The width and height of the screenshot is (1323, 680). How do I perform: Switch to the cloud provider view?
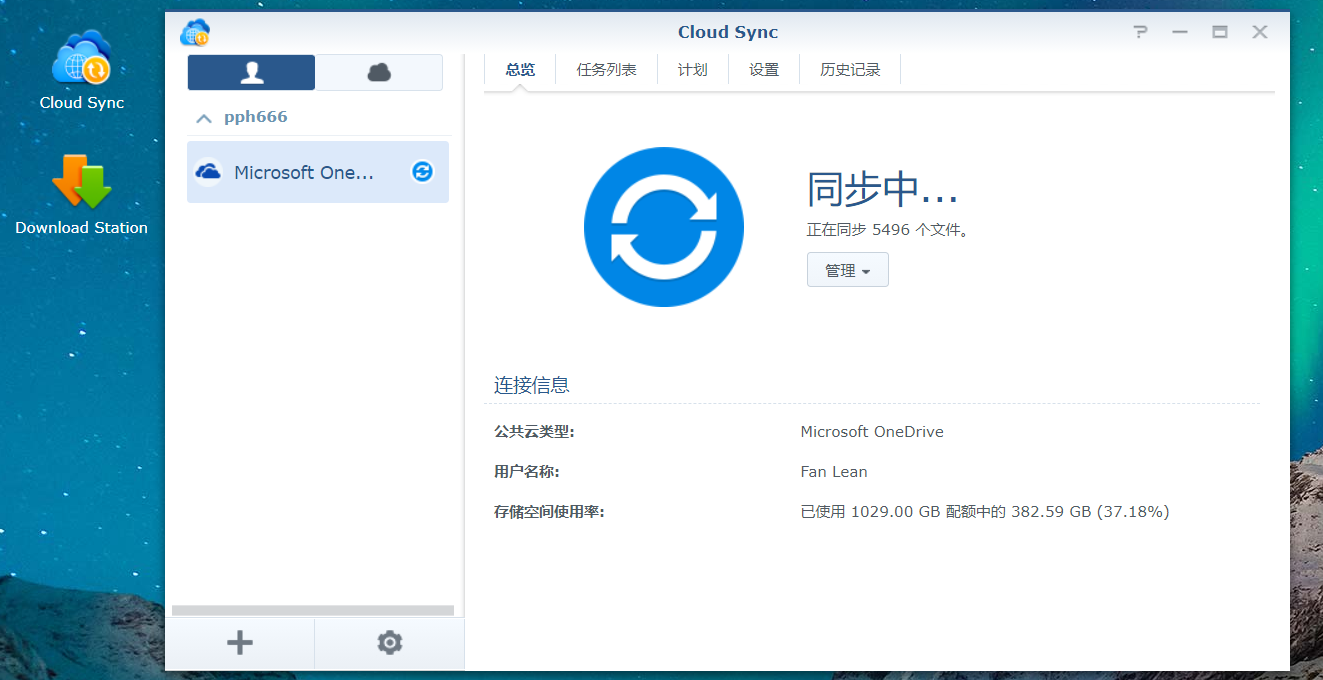click(379, 72)
